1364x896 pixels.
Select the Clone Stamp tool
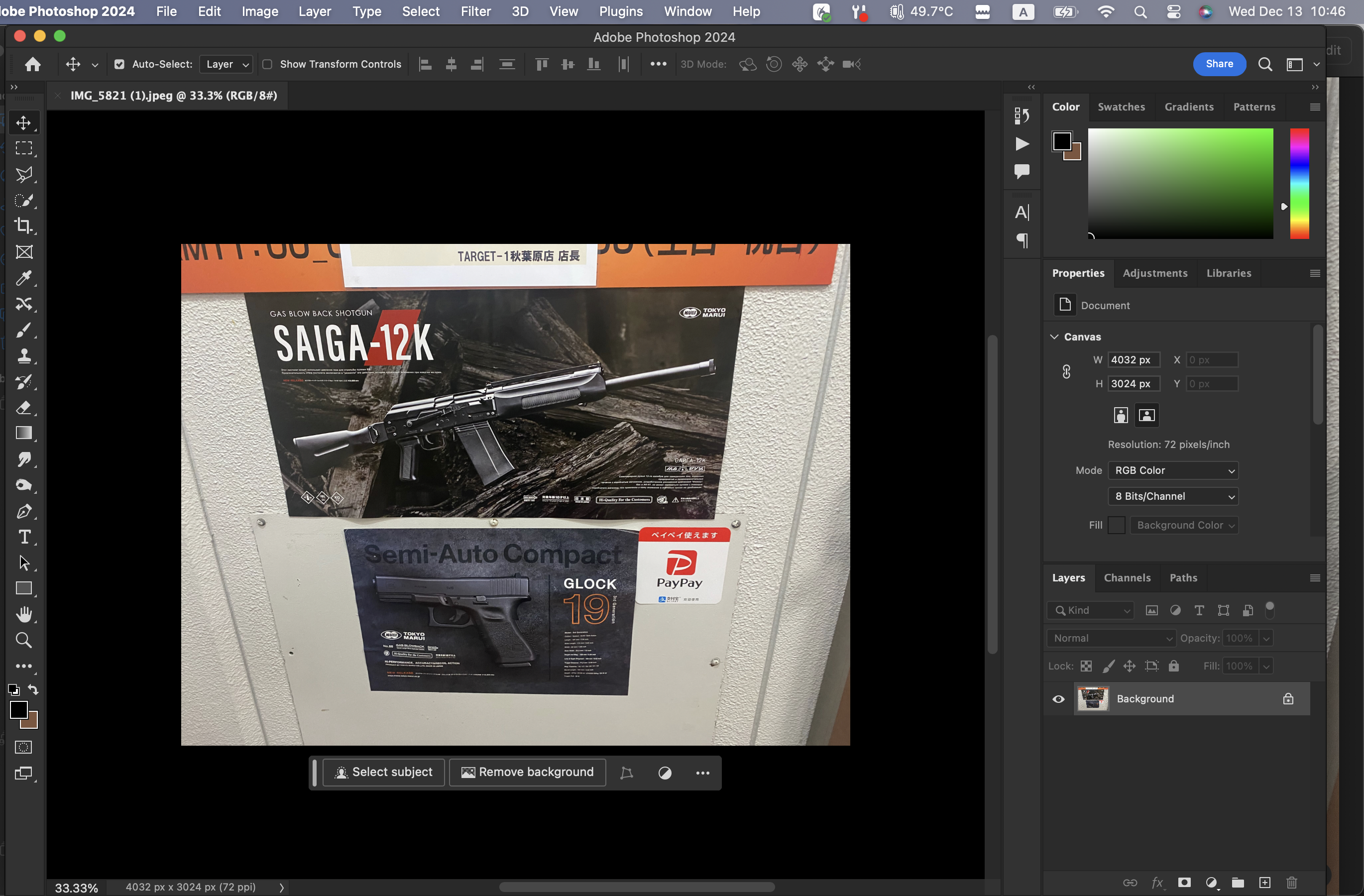23,356
